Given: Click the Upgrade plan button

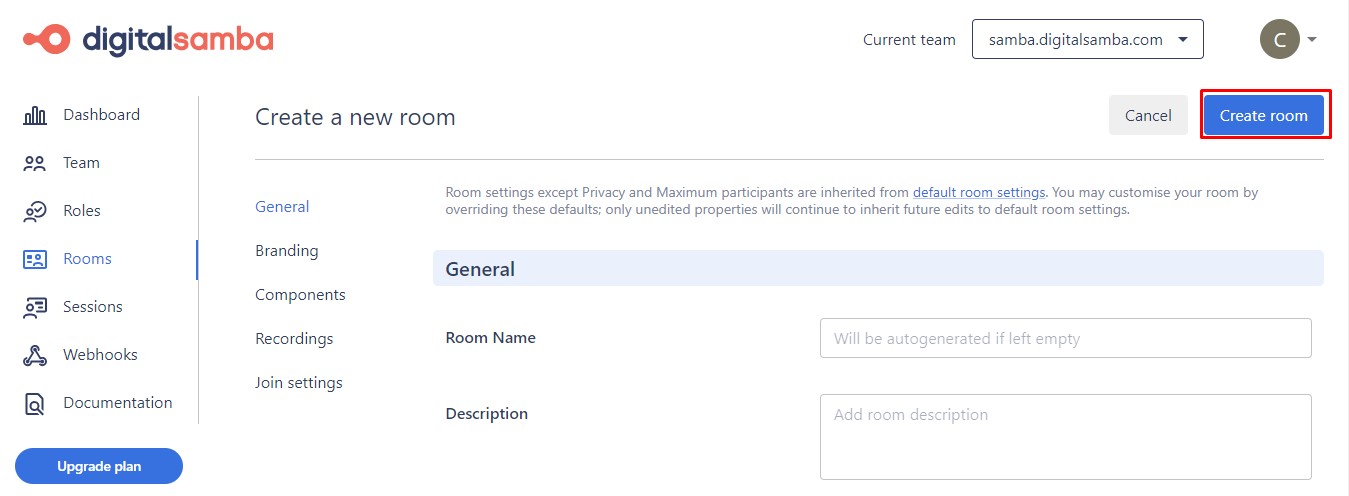Looking at the screenshot, I should coord(99,466).
